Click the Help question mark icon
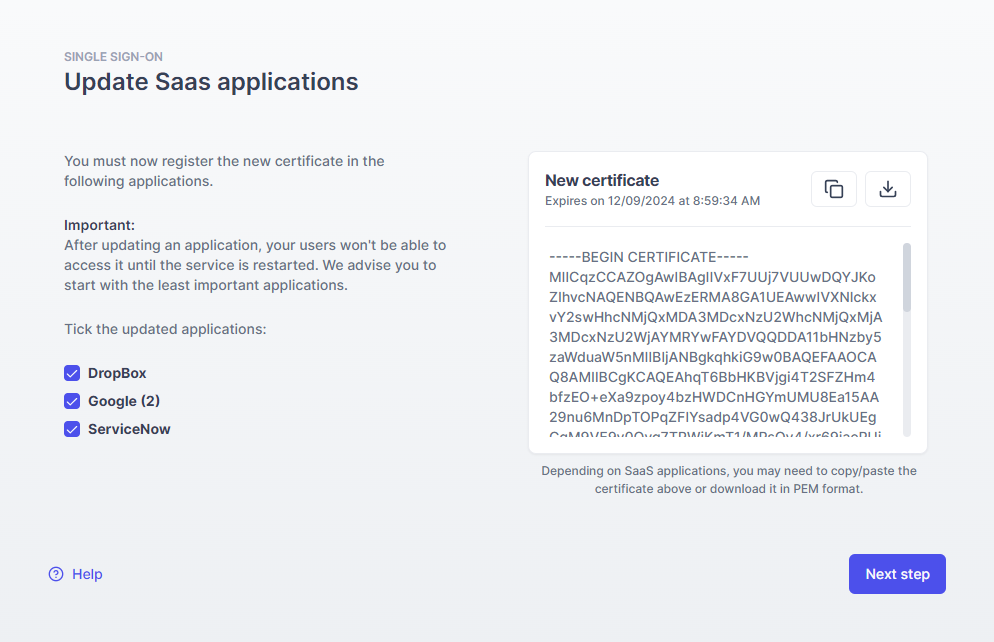The height and width of the screenshot is (642, 994). point(56,574)
